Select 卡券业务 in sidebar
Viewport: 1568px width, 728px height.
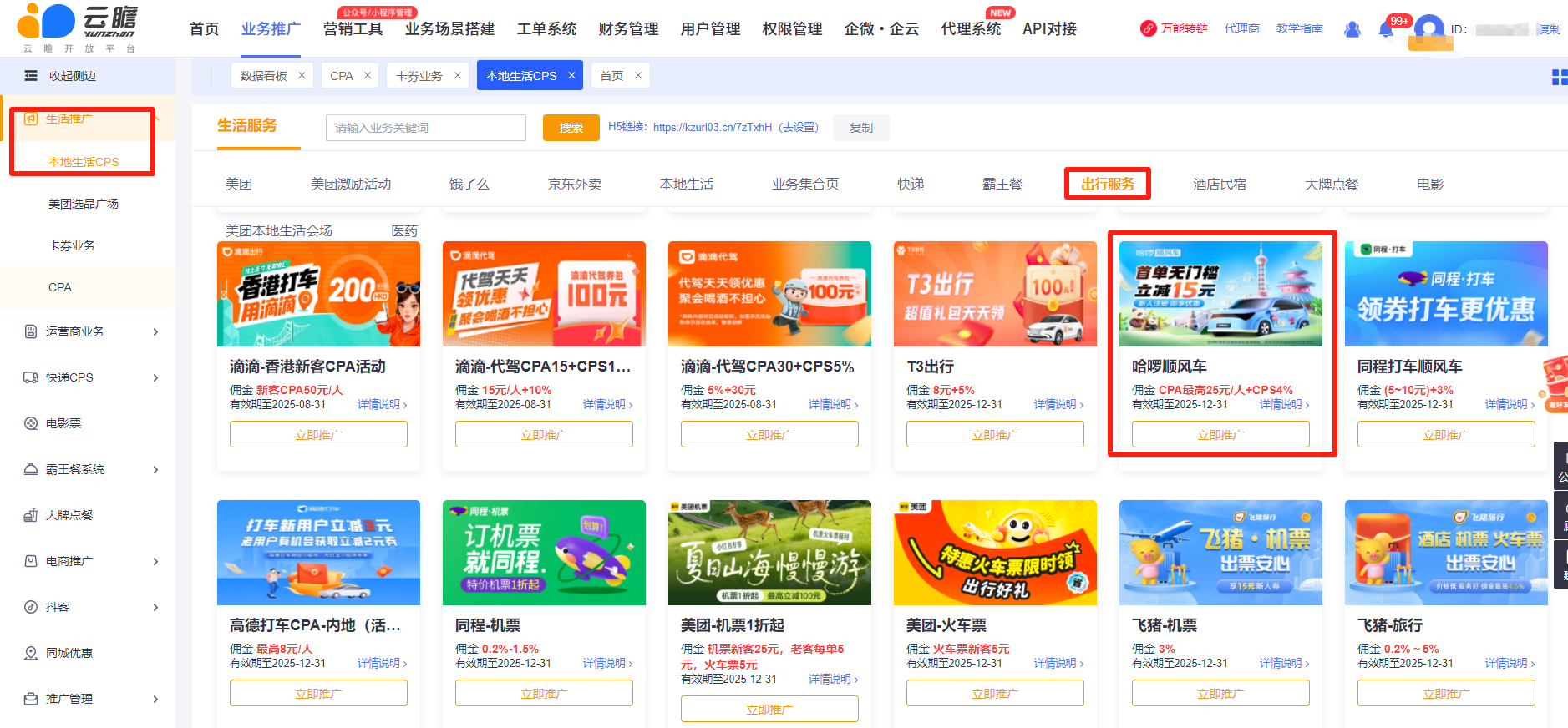[x=72, y=245]
